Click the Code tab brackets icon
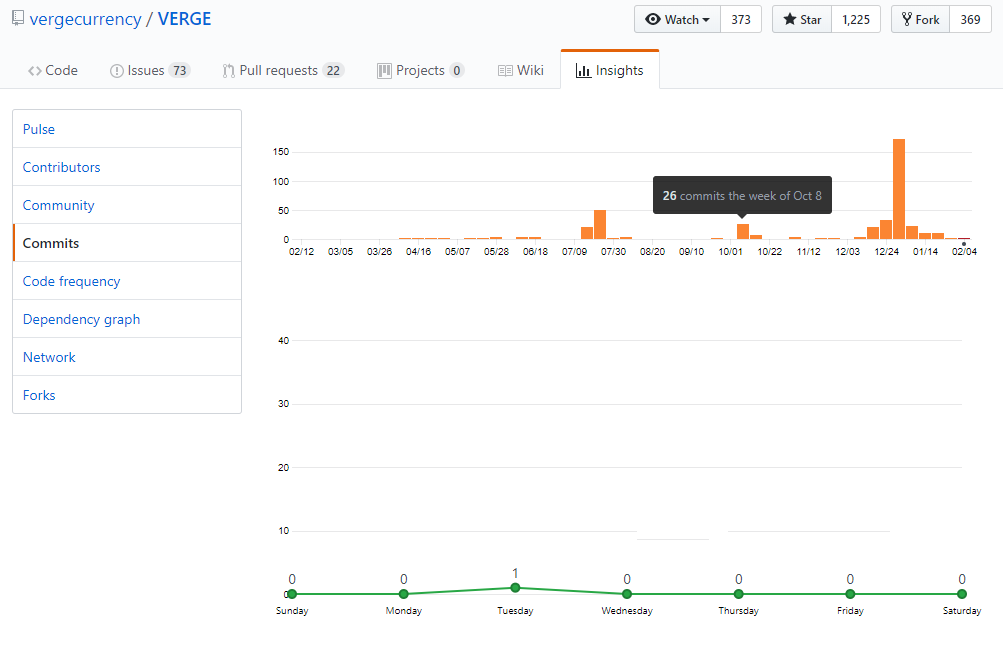This screenshot has width=1003, height=647. click(35, 70)
